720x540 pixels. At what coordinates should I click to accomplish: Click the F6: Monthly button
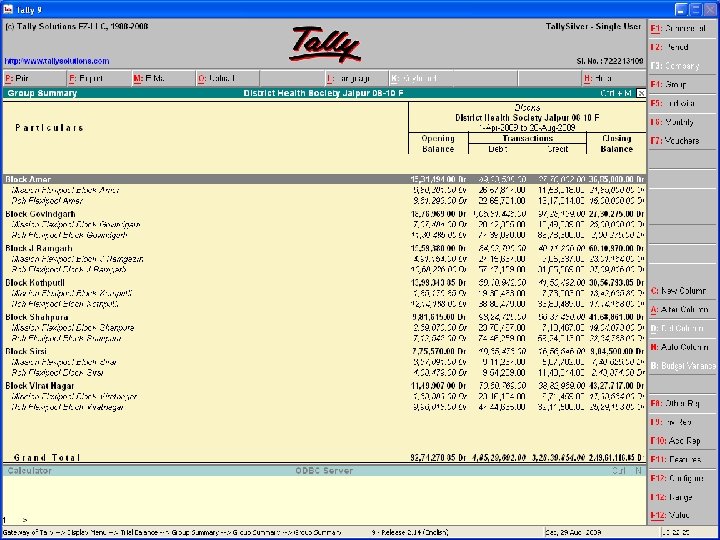point(683,122)
